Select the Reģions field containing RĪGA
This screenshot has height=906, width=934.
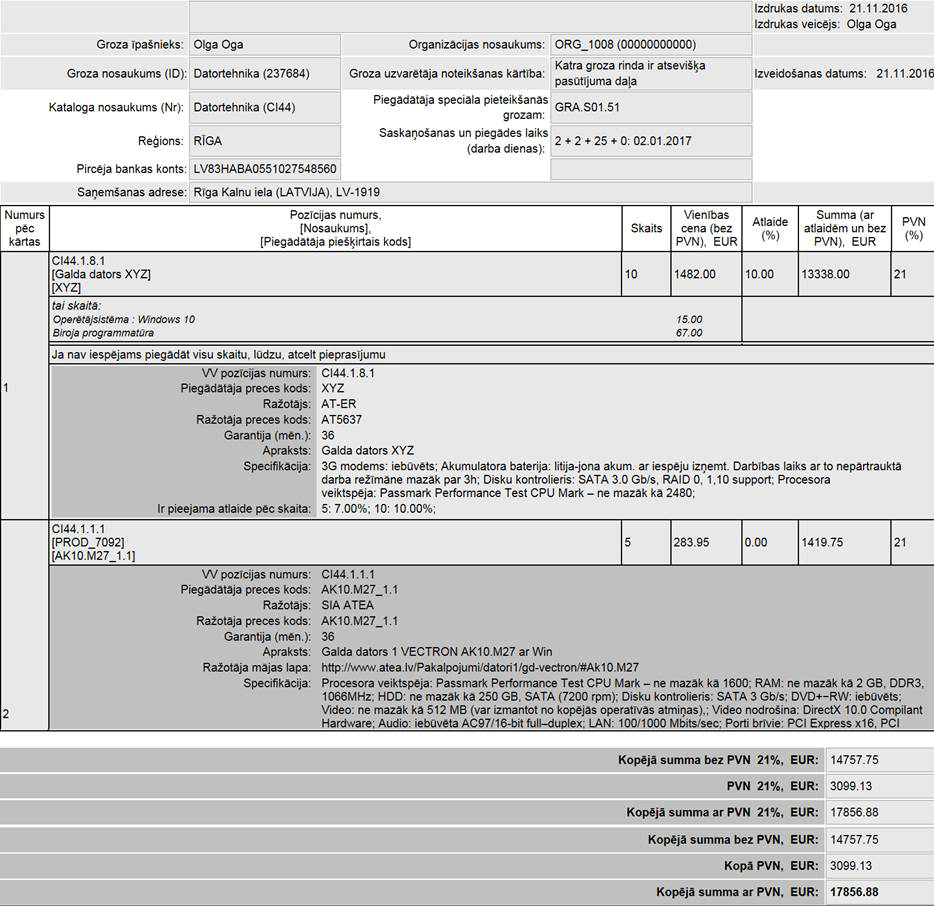pos(264,141)
